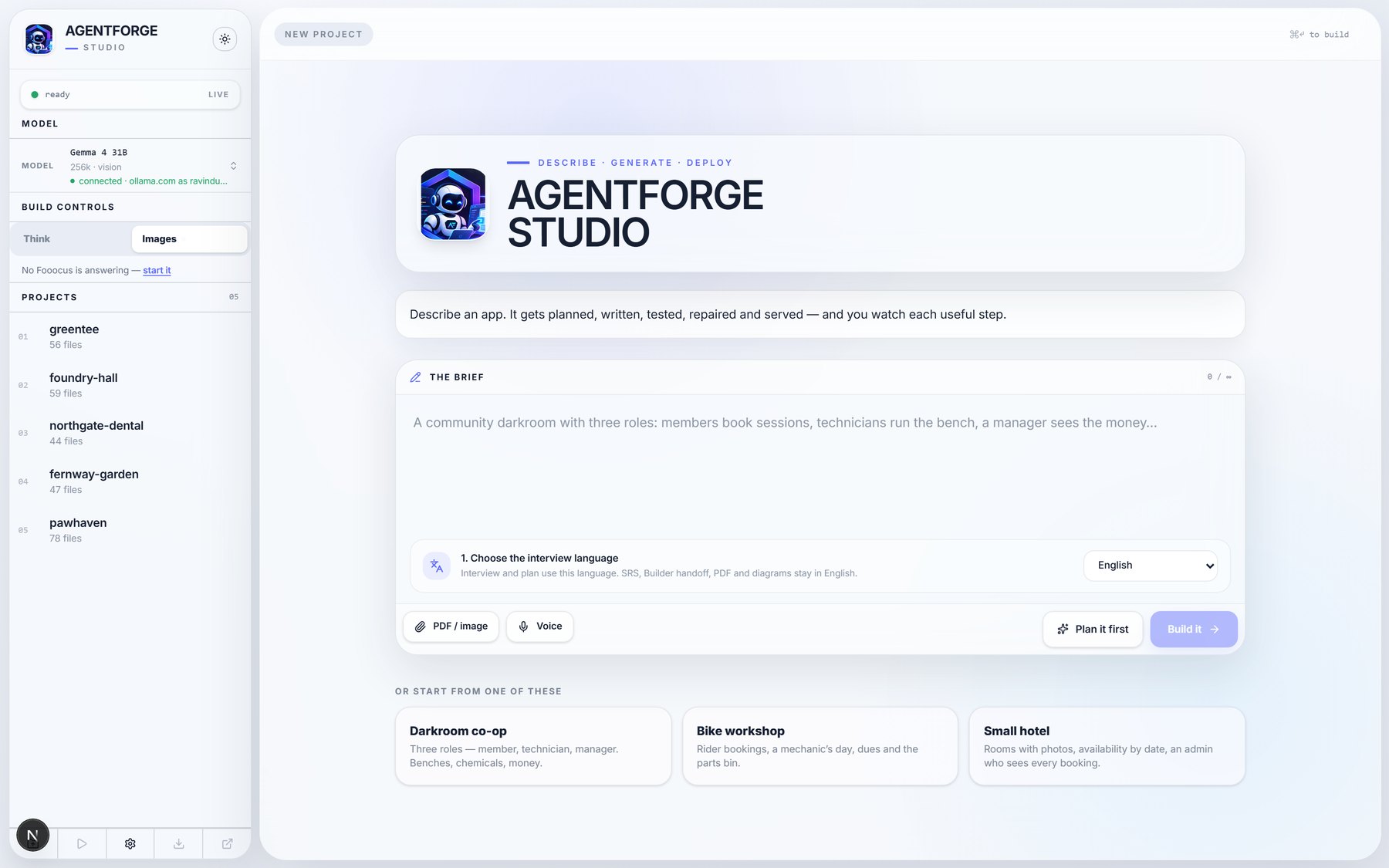Click the translate language icon
This screenshot has width=1389, height=868.
[x=437, y=566]
